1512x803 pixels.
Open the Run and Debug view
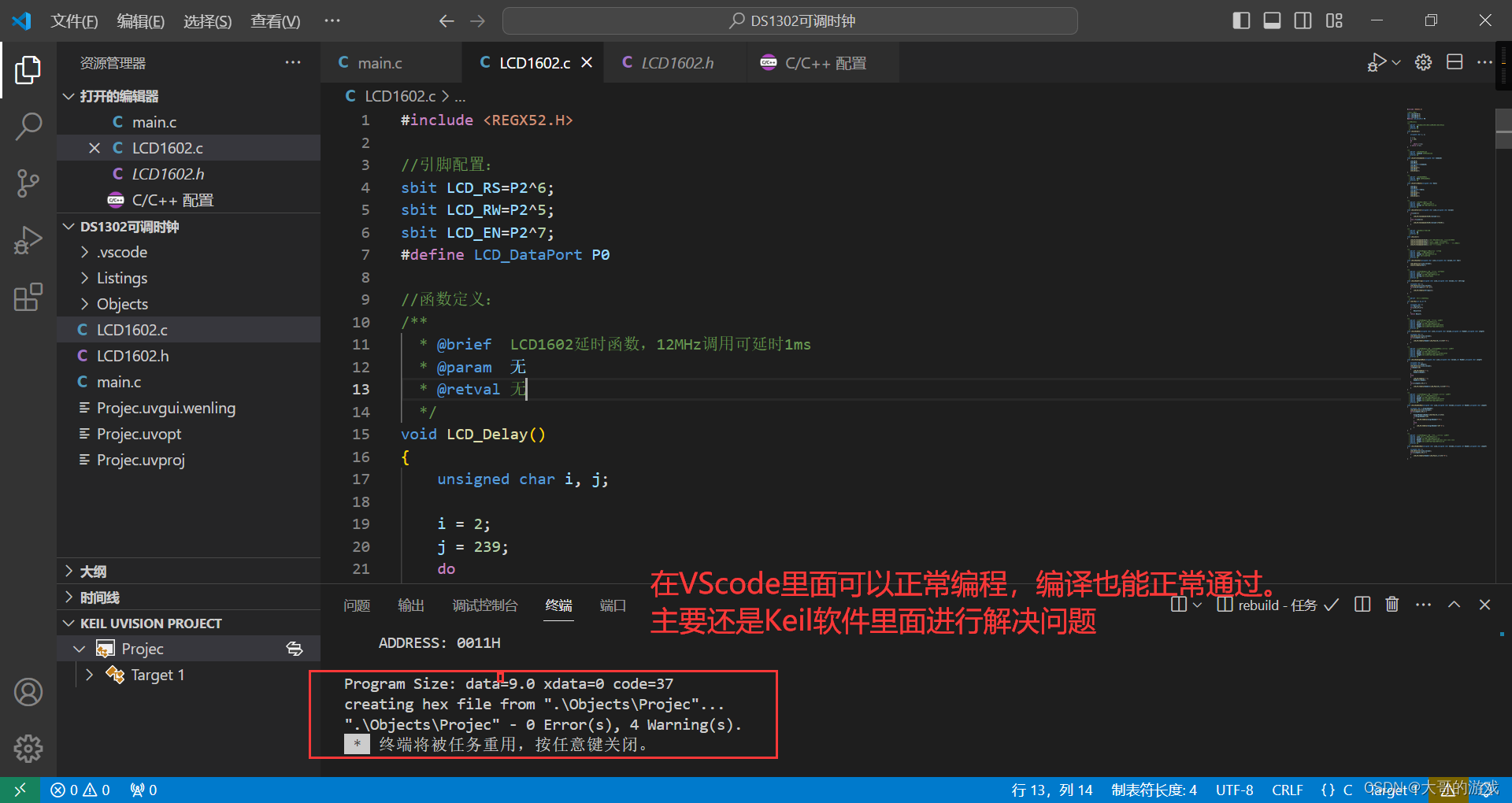pos(28,239)
